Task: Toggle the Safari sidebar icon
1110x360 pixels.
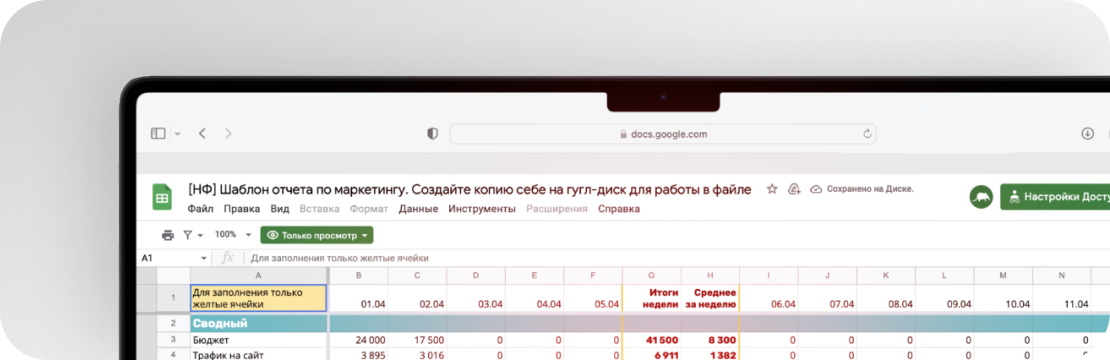Action: click(x=158, y=134)
